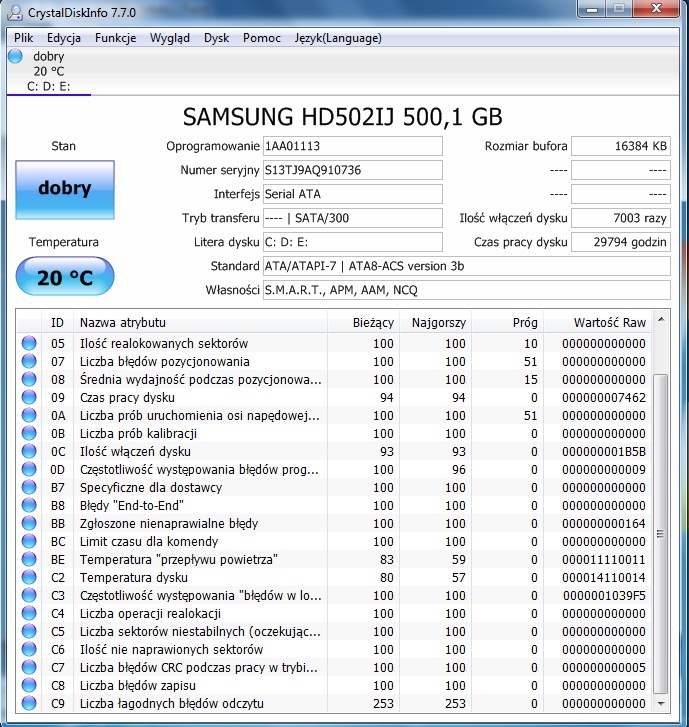Image resolution: width=689 pixels, height=727 pixels.
Task: Click the SAMSUNG HD502IJ 500,1 GB title
Action: [342, 117]
